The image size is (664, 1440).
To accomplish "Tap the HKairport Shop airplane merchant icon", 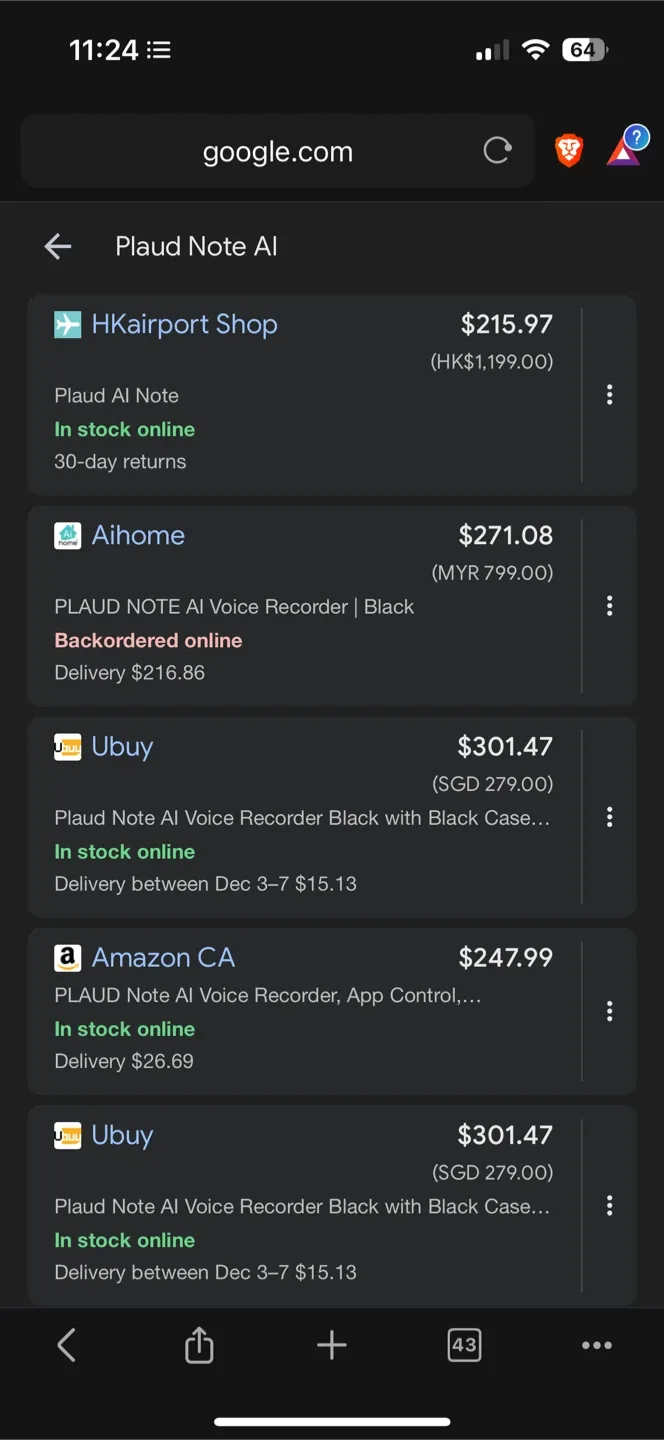I will click(x=66, y=324).
